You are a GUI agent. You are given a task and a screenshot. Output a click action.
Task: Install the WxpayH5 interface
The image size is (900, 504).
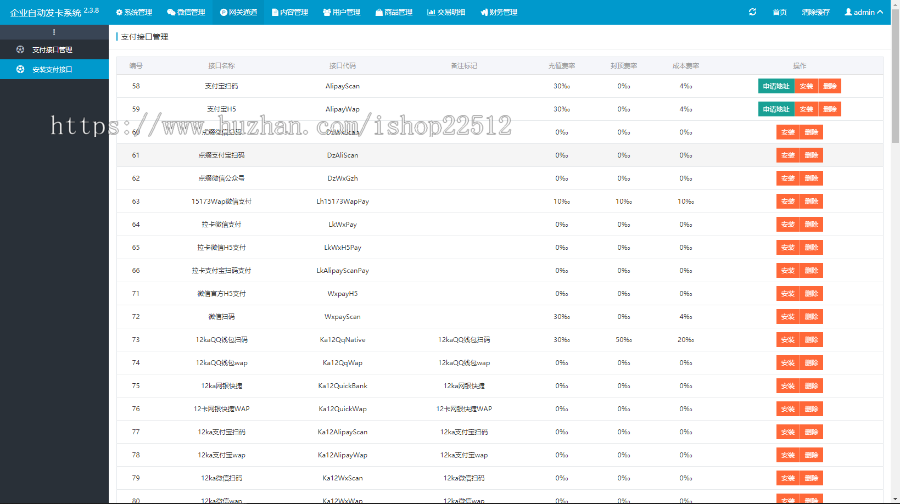[788, 293]
